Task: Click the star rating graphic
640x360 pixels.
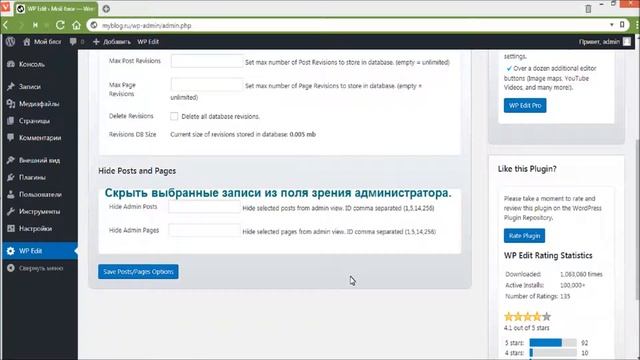Action: [x=528, y=316]
